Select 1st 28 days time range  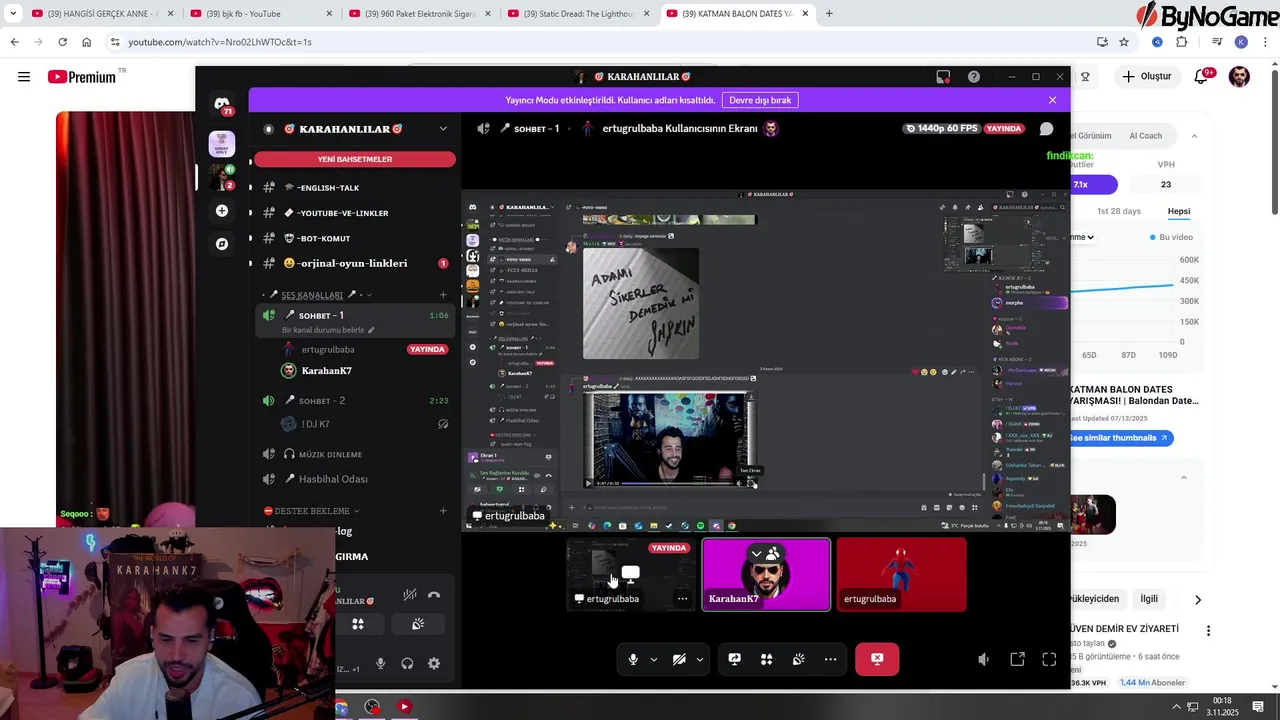click(x=1119, y=211)
